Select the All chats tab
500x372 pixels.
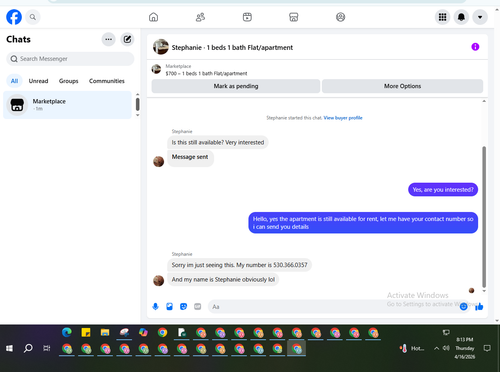(x=14, y=81)
